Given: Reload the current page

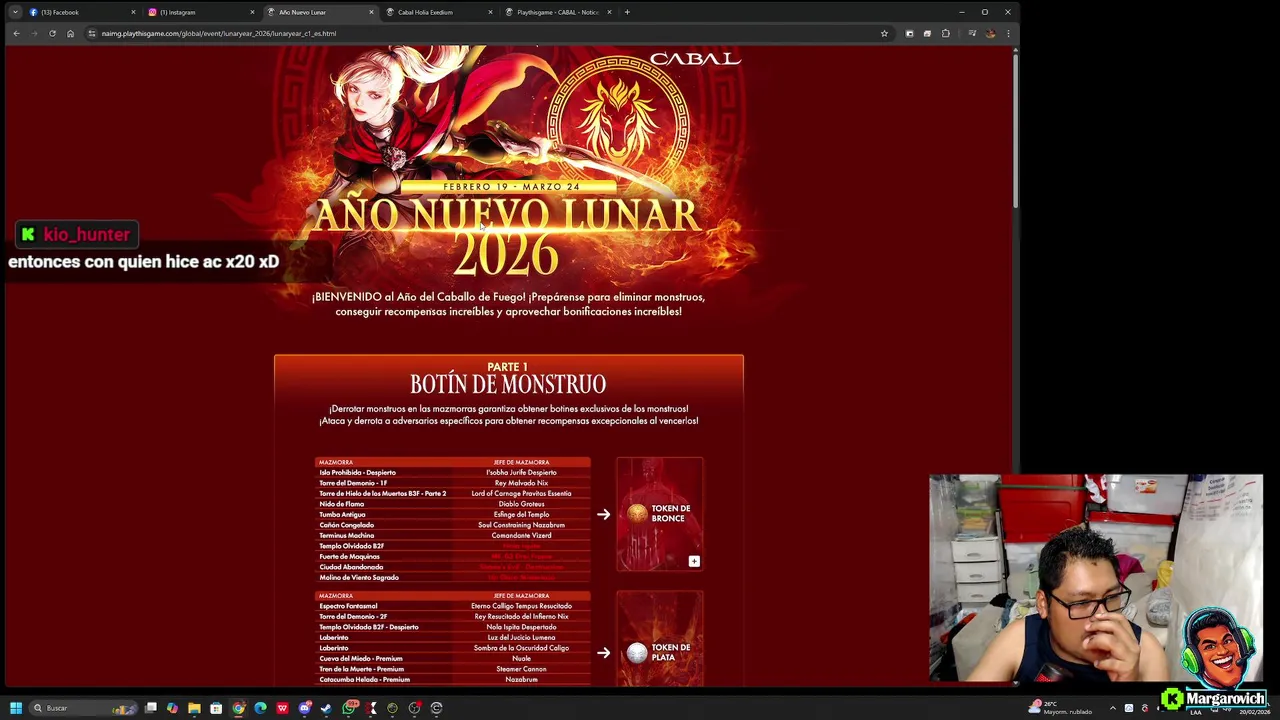Looking at the screenshot, I should pos(52,33).
